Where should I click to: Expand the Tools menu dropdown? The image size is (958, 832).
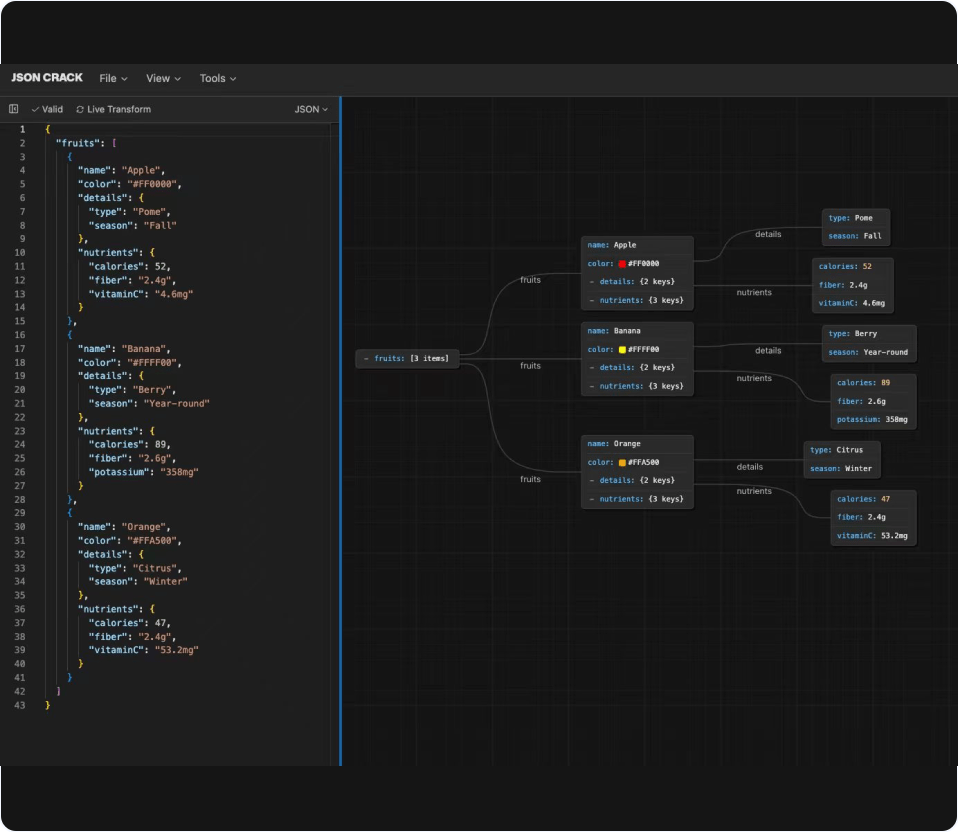(218, 78)
